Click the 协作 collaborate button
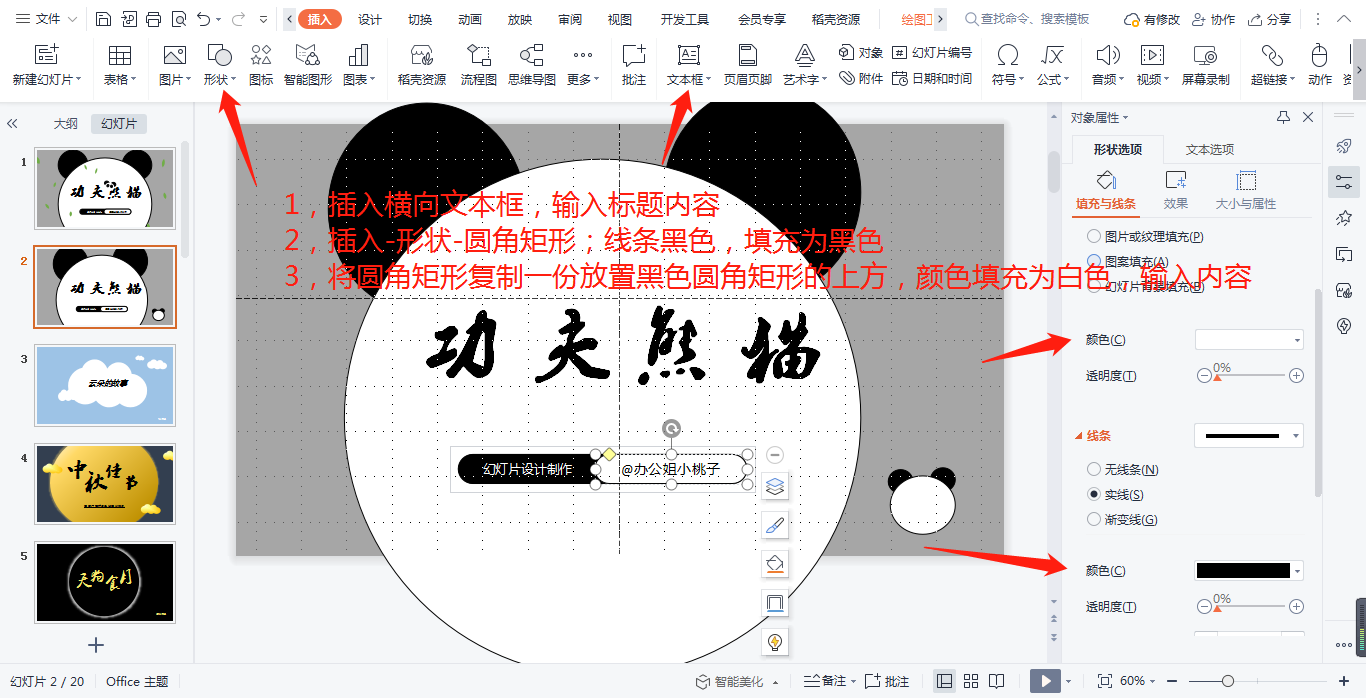The height and width of the screenshot is (698, 1366). click(x=1212, y=19)
